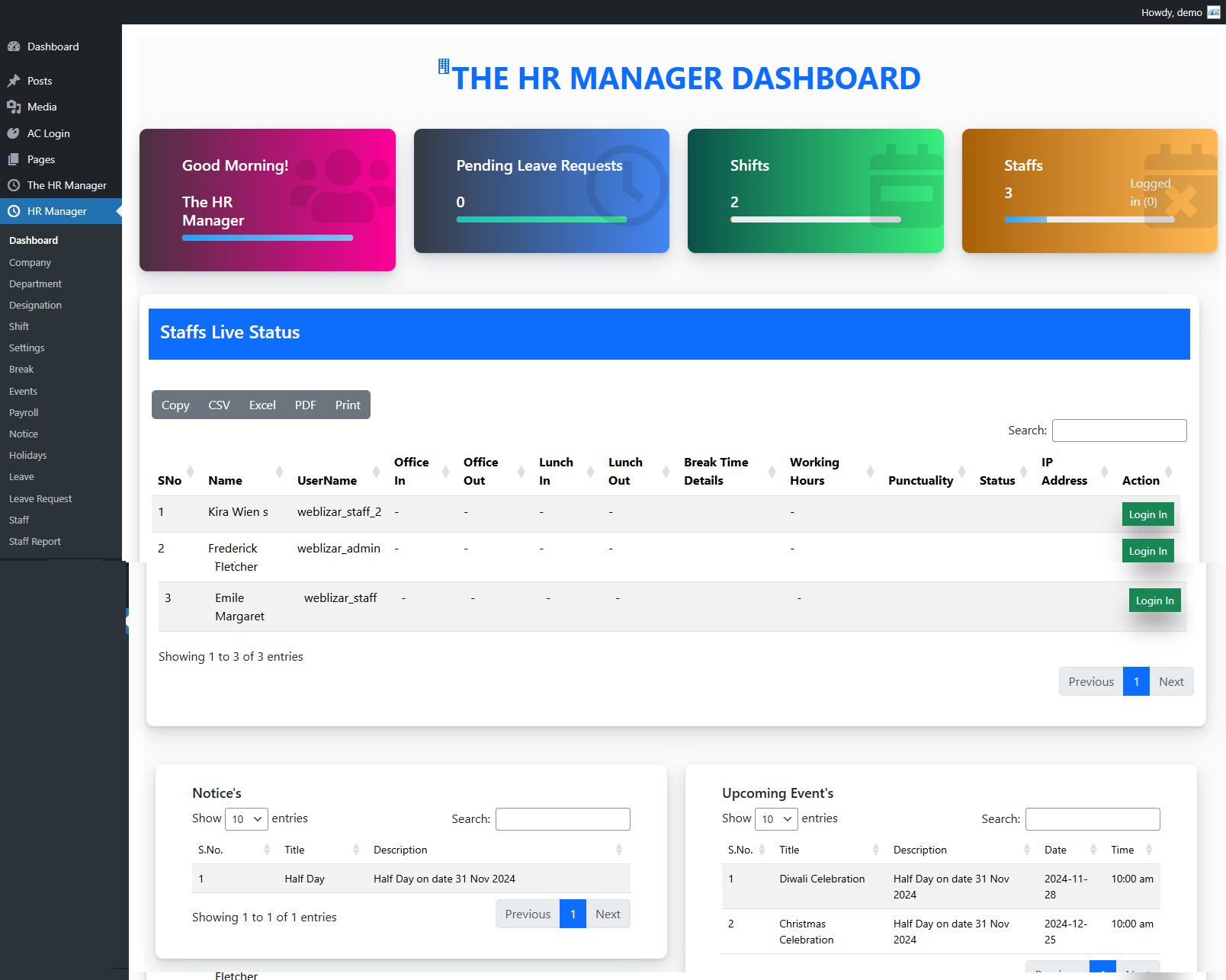Click the Diwali Celebration event title
Image resolution: width=1226 pixels, height=980 pixels.
(x=822, y=879)
